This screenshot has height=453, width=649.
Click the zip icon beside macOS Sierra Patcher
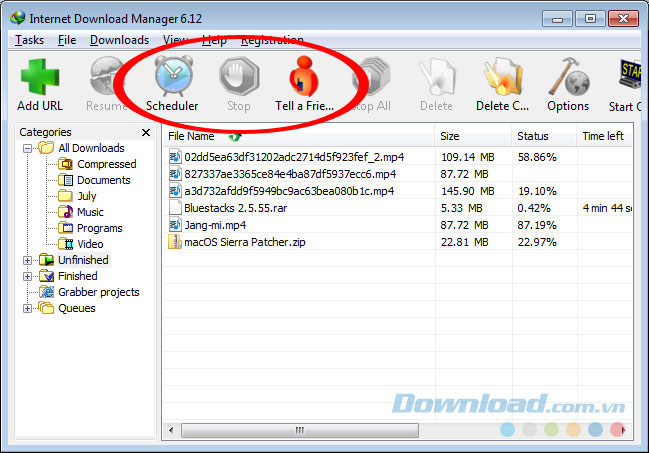click(175, 242)
